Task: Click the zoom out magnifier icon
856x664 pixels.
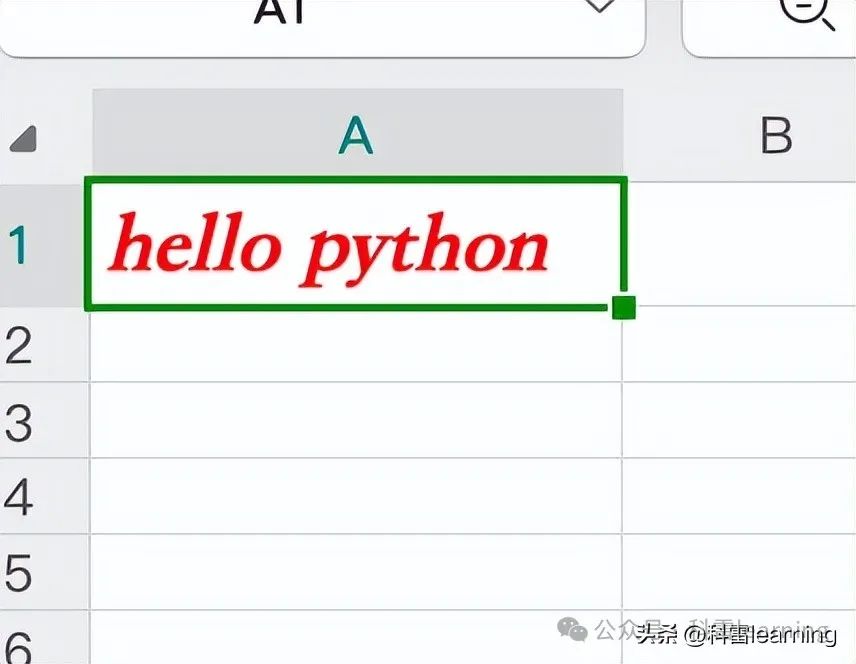Action: tap(806, 12)
